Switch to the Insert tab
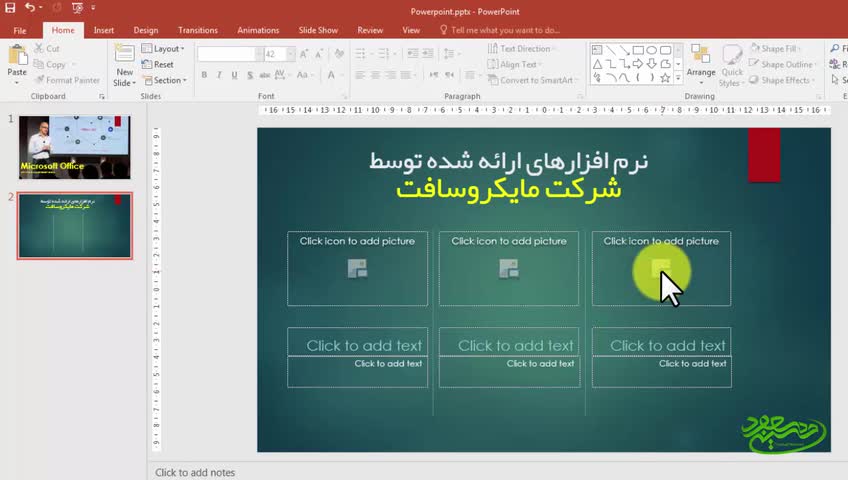Screen dimensions: 848x480 click(x=103, y=30)
